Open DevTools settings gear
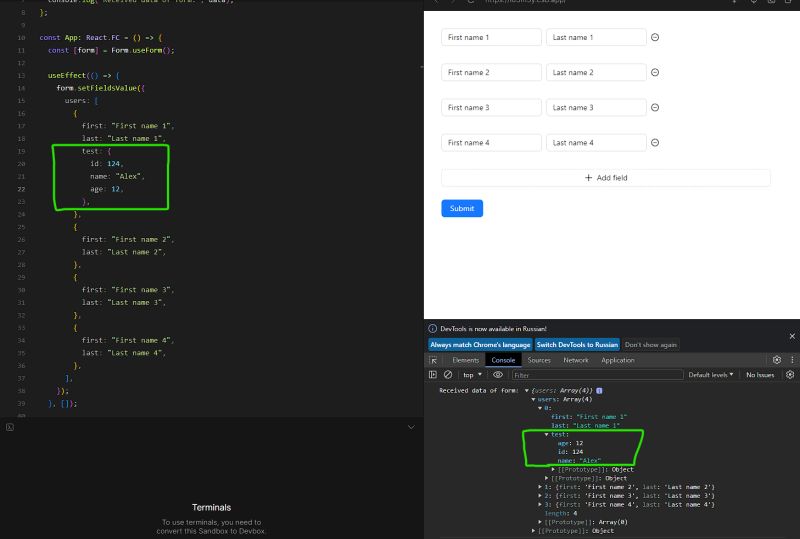This screenshot has height=539, width=800. 777,360
